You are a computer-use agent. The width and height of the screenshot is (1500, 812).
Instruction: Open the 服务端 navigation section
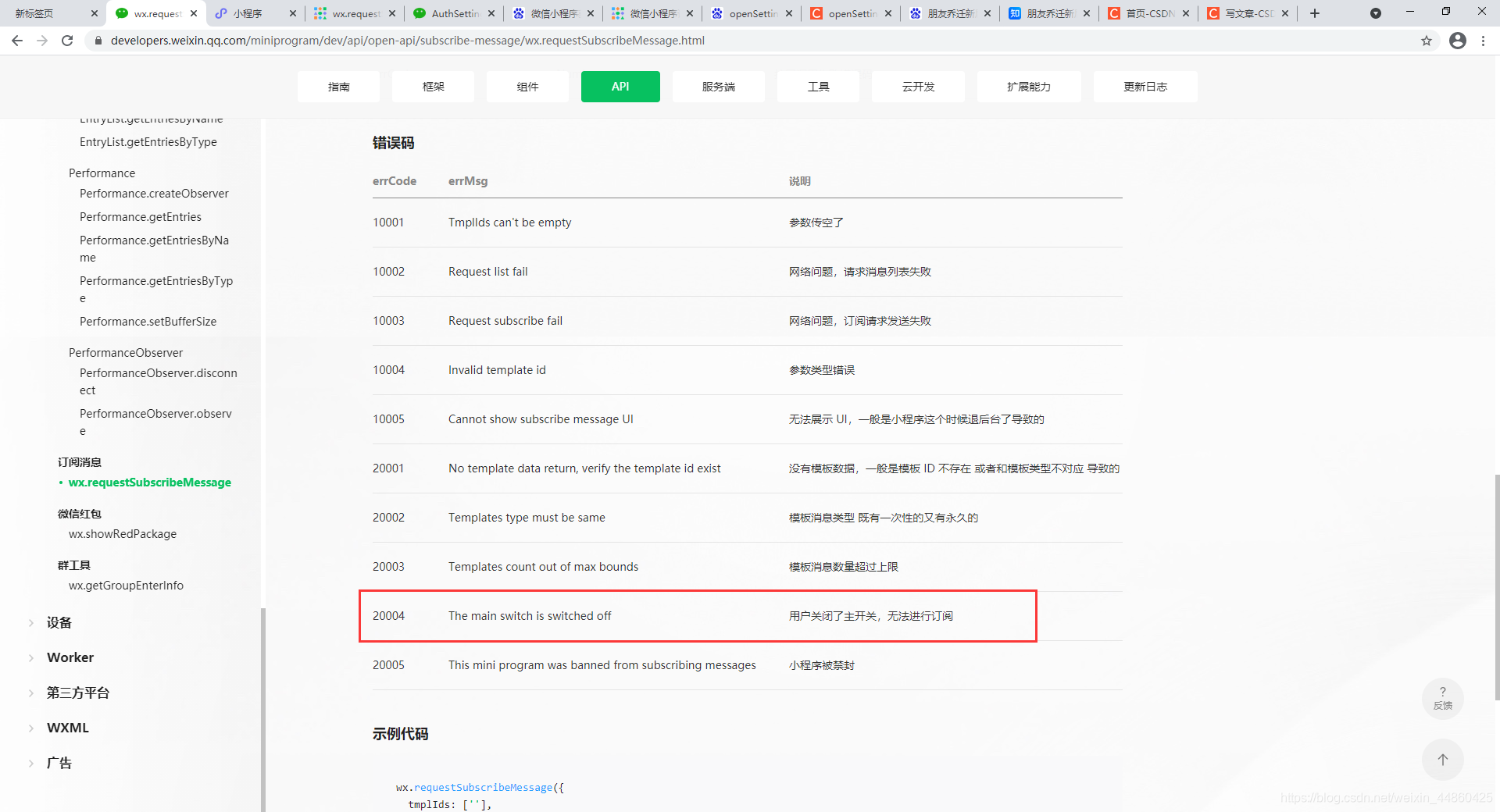(x=718, y=87)
